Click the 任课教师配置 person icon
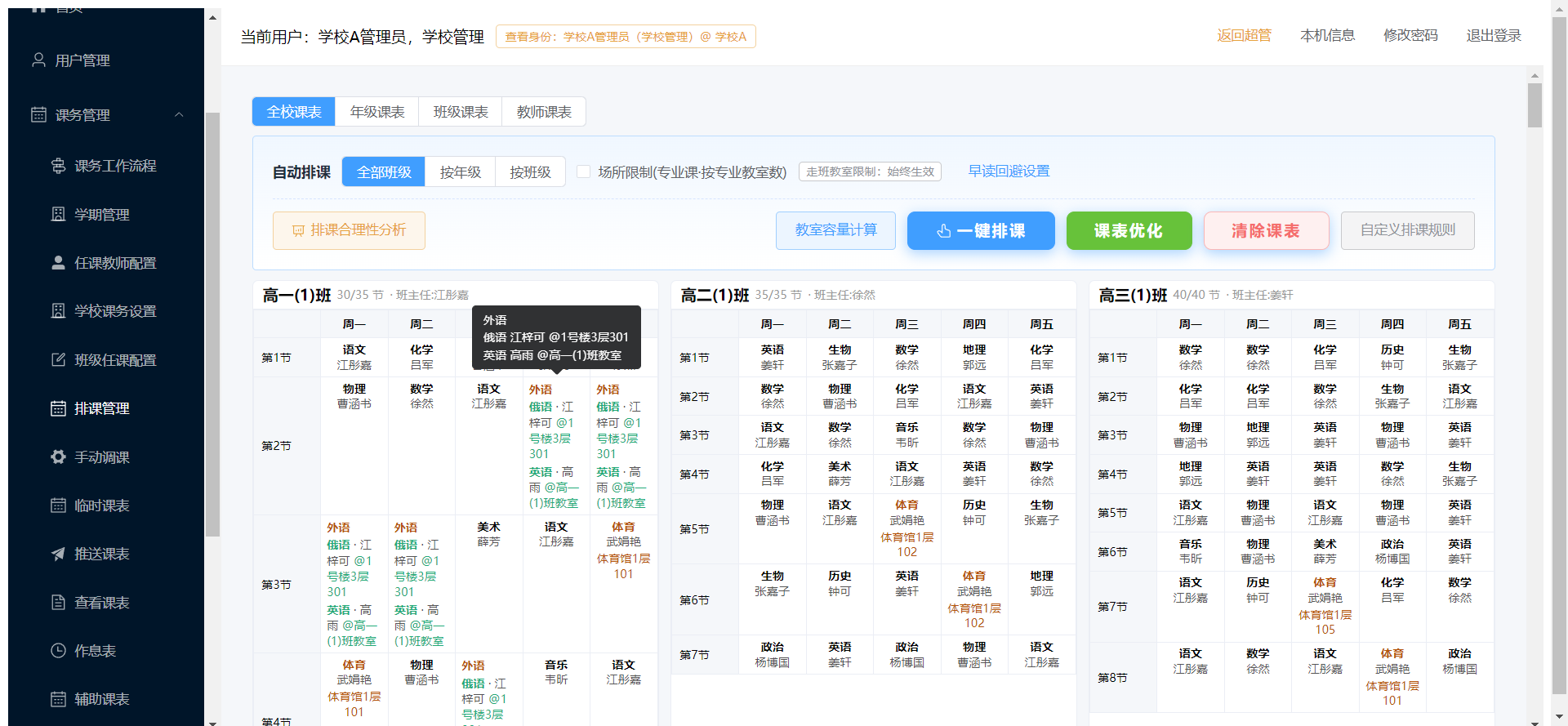Screen dimensions: 1568x726 click(58, 262)
